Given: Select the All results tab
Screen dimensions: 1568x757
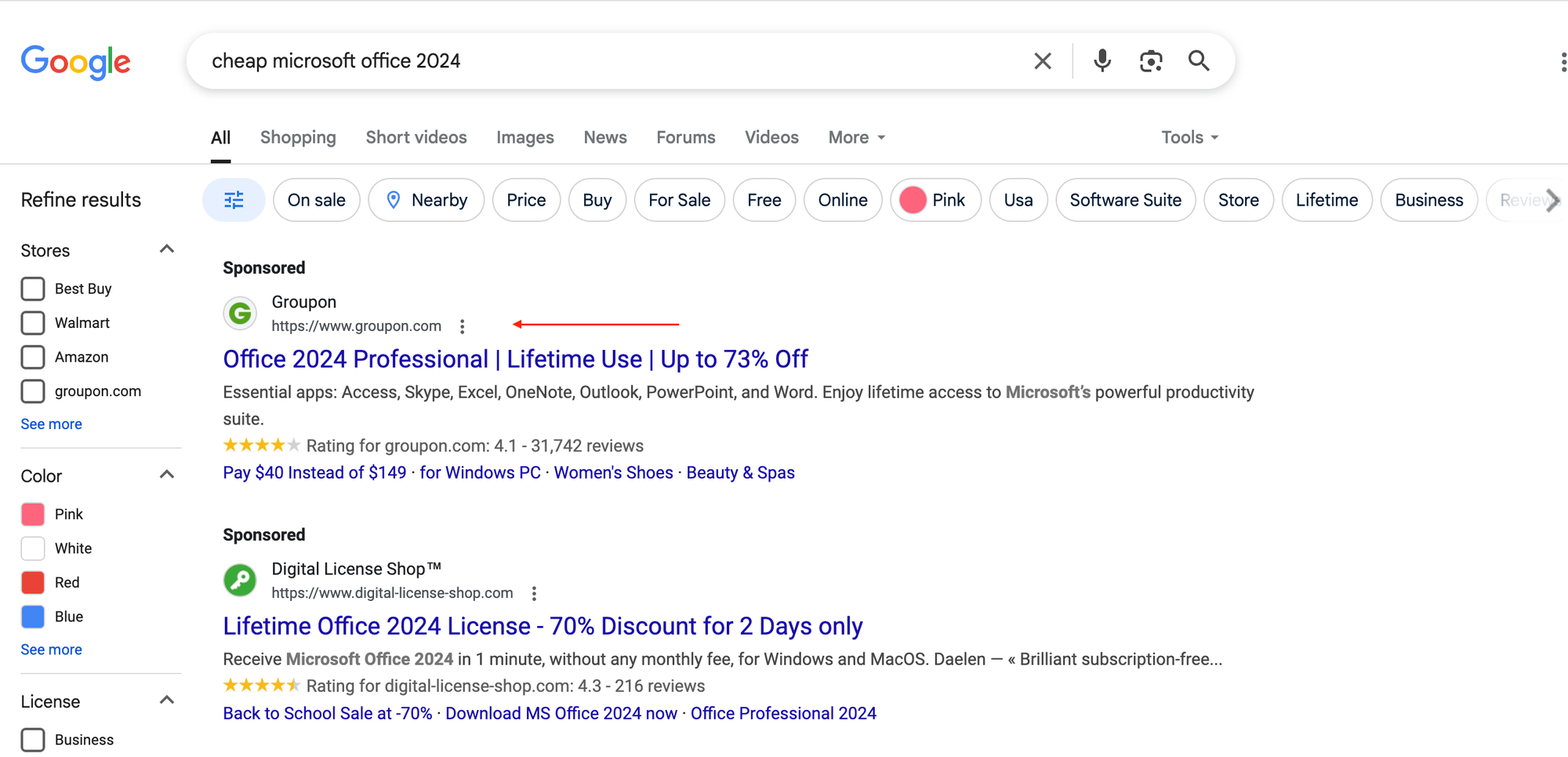Looking at the screenshot, I should pyautogui.click(x=221, y=137).
